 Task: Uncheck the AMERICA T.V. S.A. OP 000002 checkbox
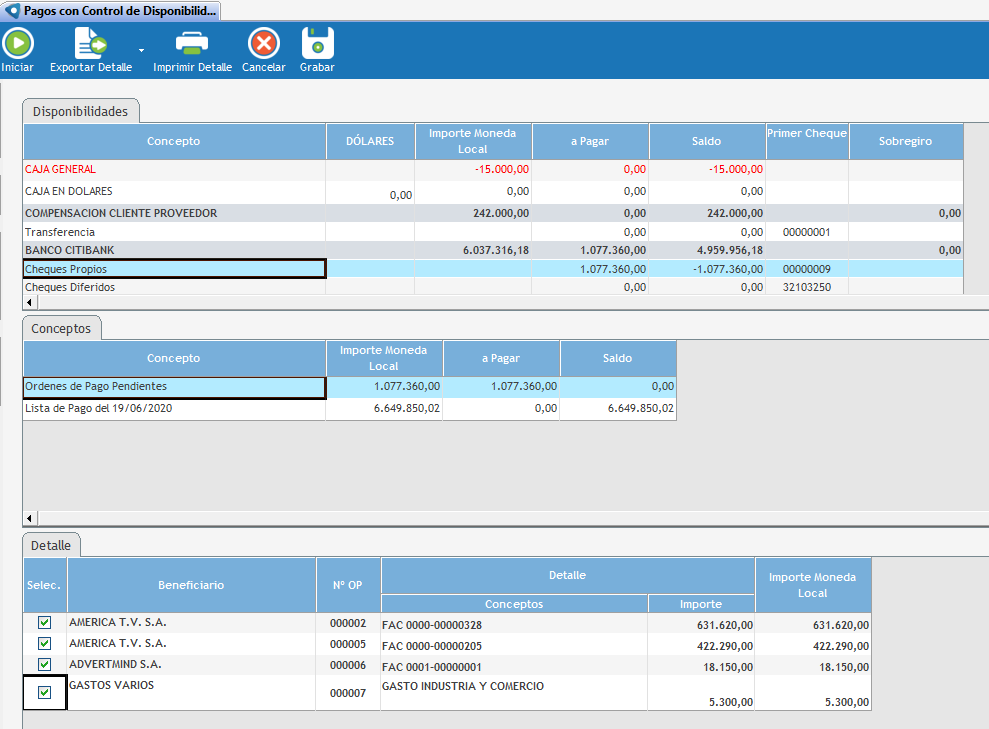click(x=44, y=623)
